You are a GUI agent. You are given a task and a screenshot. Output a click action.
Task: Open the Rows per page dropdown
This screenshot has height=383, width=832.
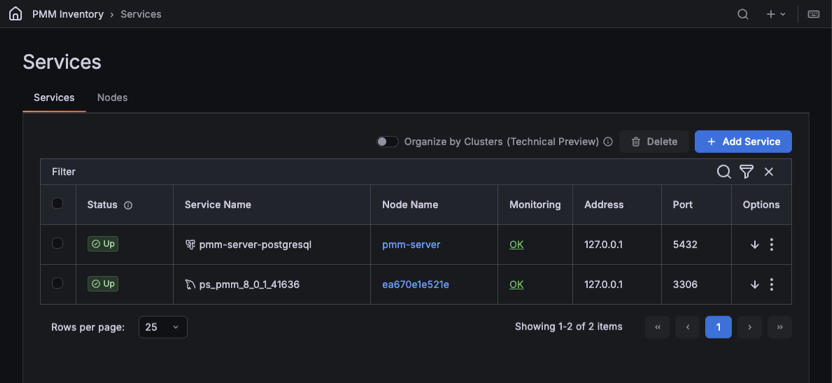click(x=163, y=327)
